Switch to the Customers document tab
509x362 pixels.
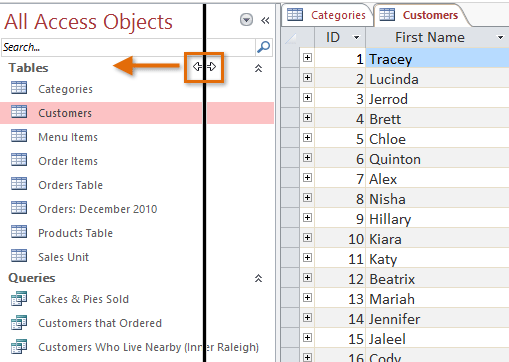[422, 15]
